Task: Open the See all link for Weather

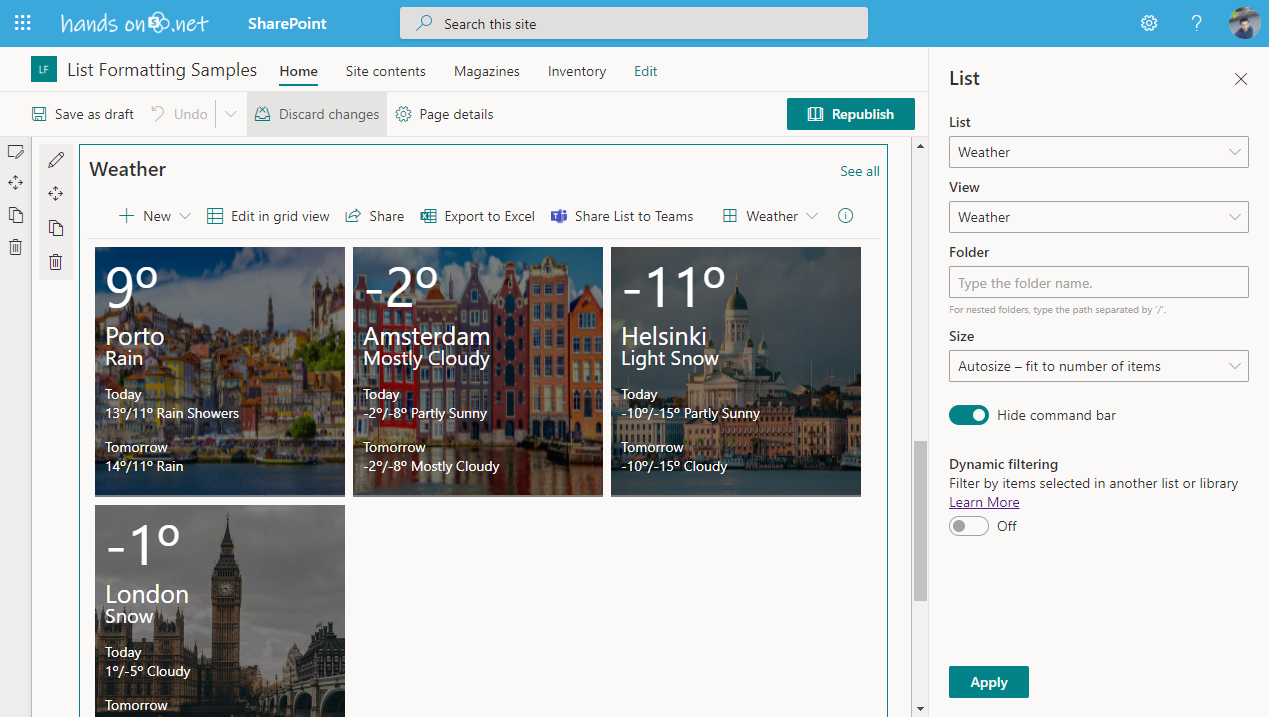Action: pos(859,171)
